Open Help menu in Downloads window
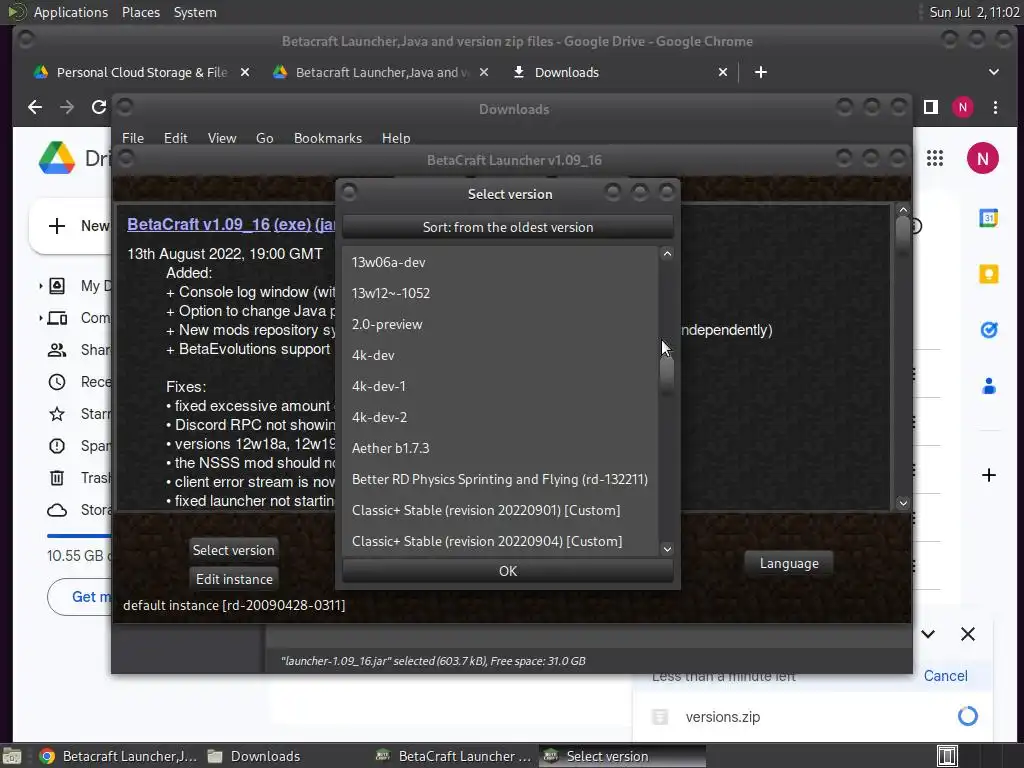 (x=396, y=138)
